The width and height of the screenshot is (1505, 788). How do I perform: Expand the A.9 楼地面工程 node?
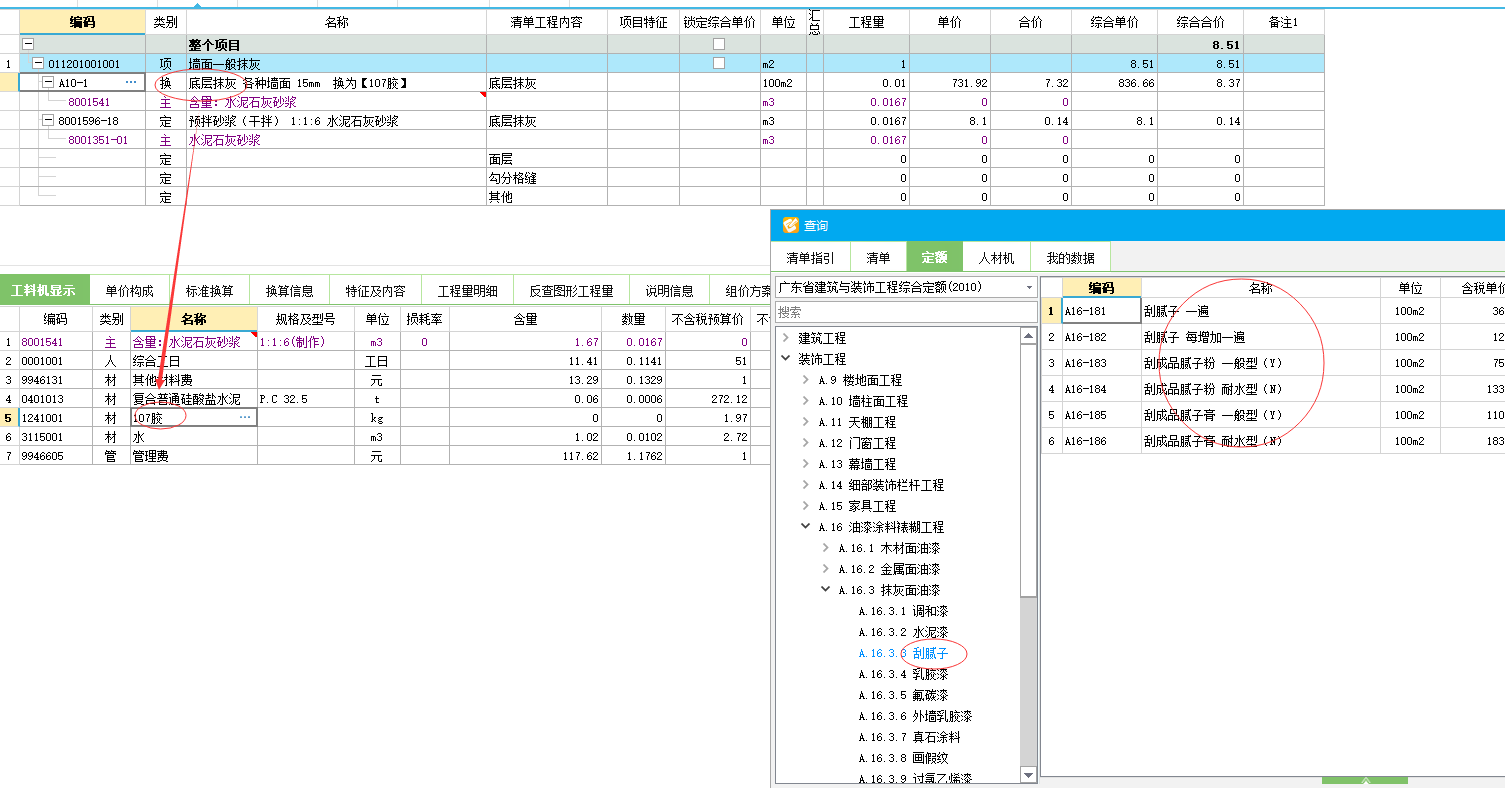806,380
